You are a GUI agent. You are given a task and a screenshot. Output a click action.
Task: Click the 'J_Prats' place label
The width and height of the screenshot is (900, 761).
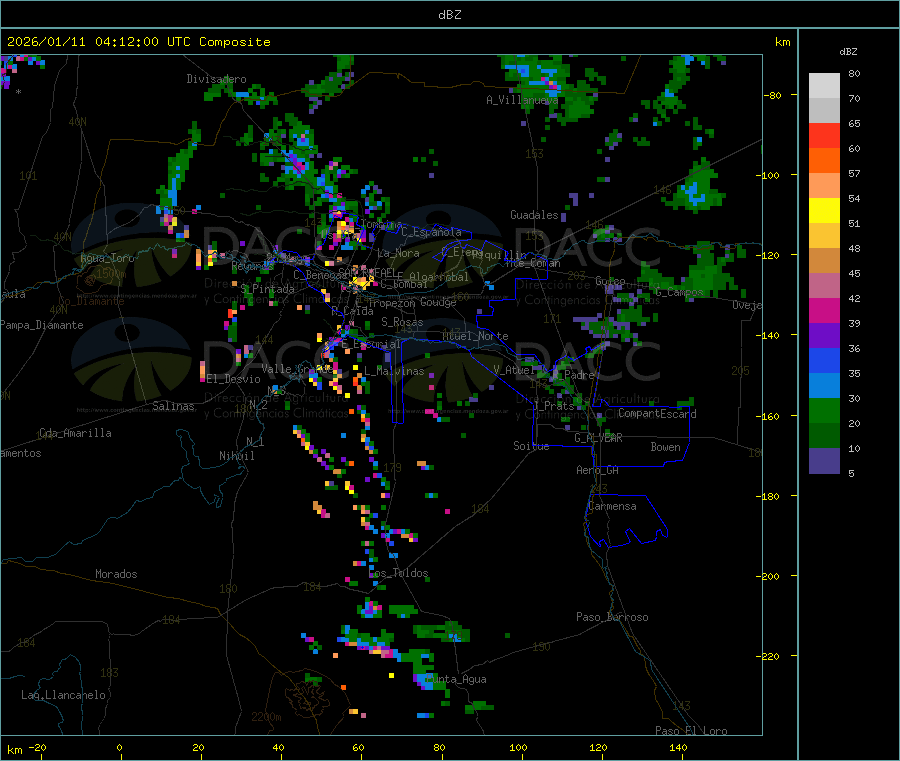pyautogui.click(x=554, y=406)
